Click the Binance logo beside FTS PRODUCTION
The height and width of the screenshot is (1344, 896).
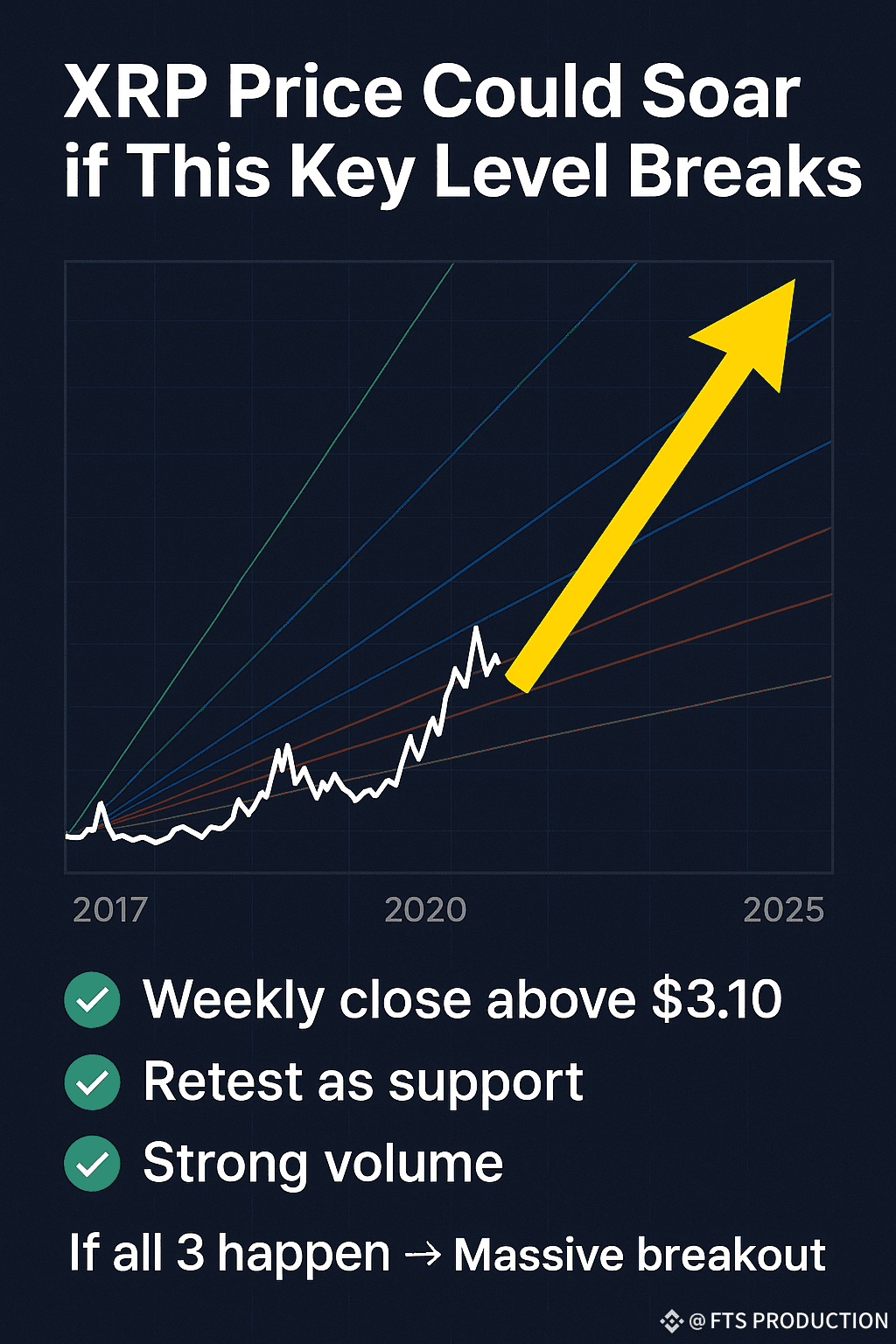(671, 1320)
